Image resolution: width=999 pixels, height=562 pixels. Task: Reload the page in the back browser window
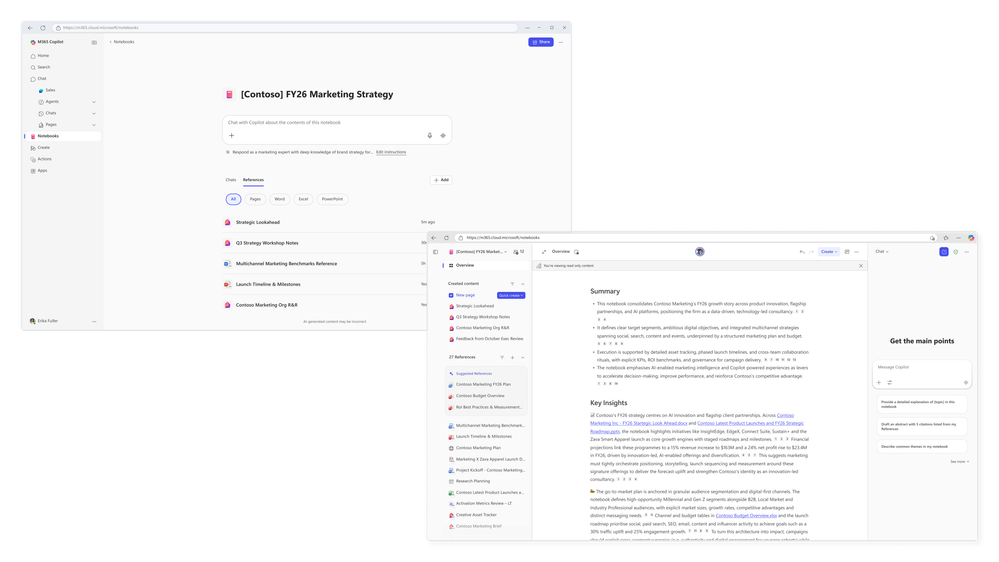[x=43, y=27]
